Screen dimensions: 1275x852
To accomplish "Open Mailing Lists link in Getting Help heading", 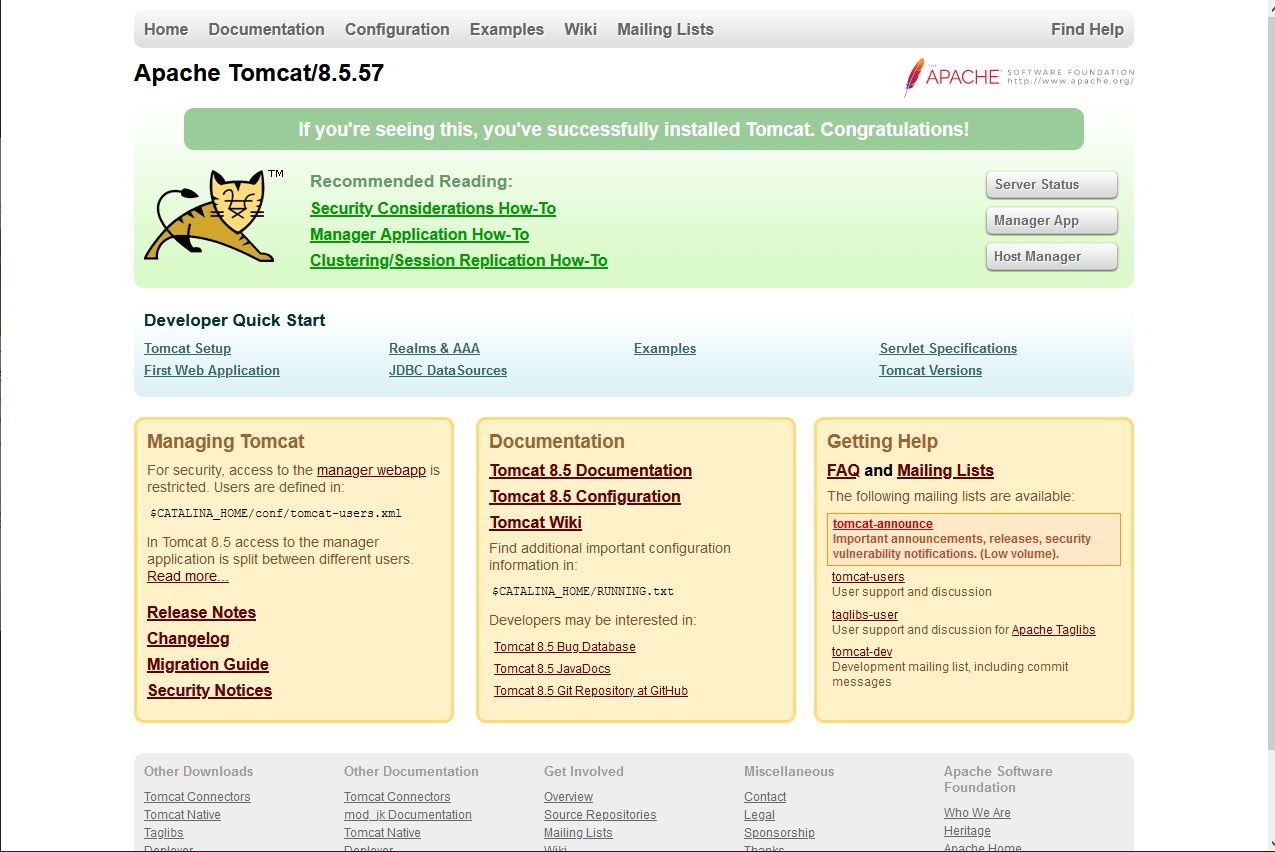I will 945,470.
